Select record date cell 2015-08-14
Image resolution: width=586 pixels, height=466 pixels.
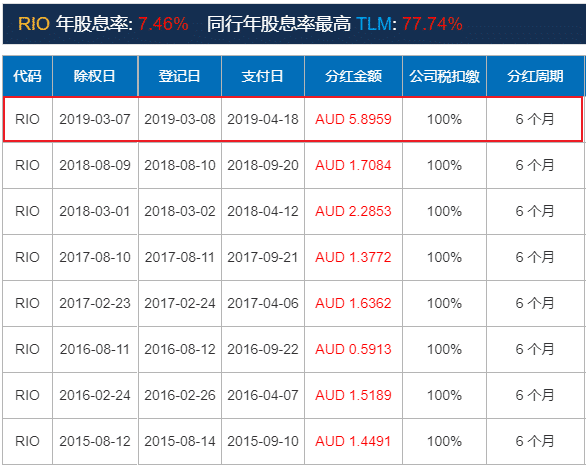[180, 441]
